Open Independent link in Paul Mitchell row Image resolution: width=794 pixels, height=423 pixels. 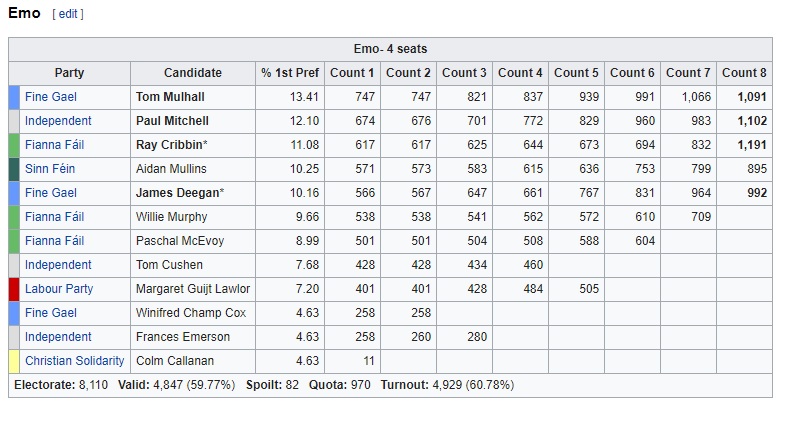(x=58, y=121)
